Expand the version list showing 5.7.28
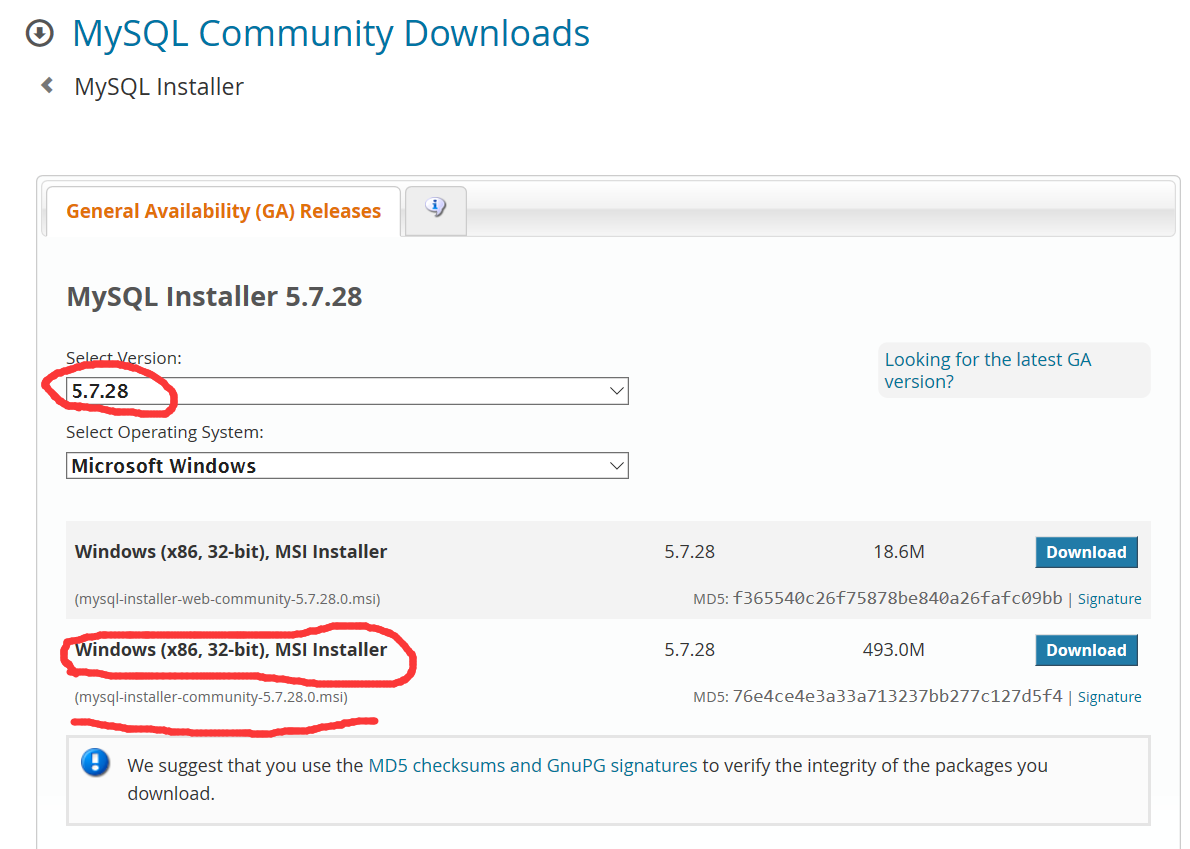The width and height of the screenshot is (1190, 849). tap(617, 390)
